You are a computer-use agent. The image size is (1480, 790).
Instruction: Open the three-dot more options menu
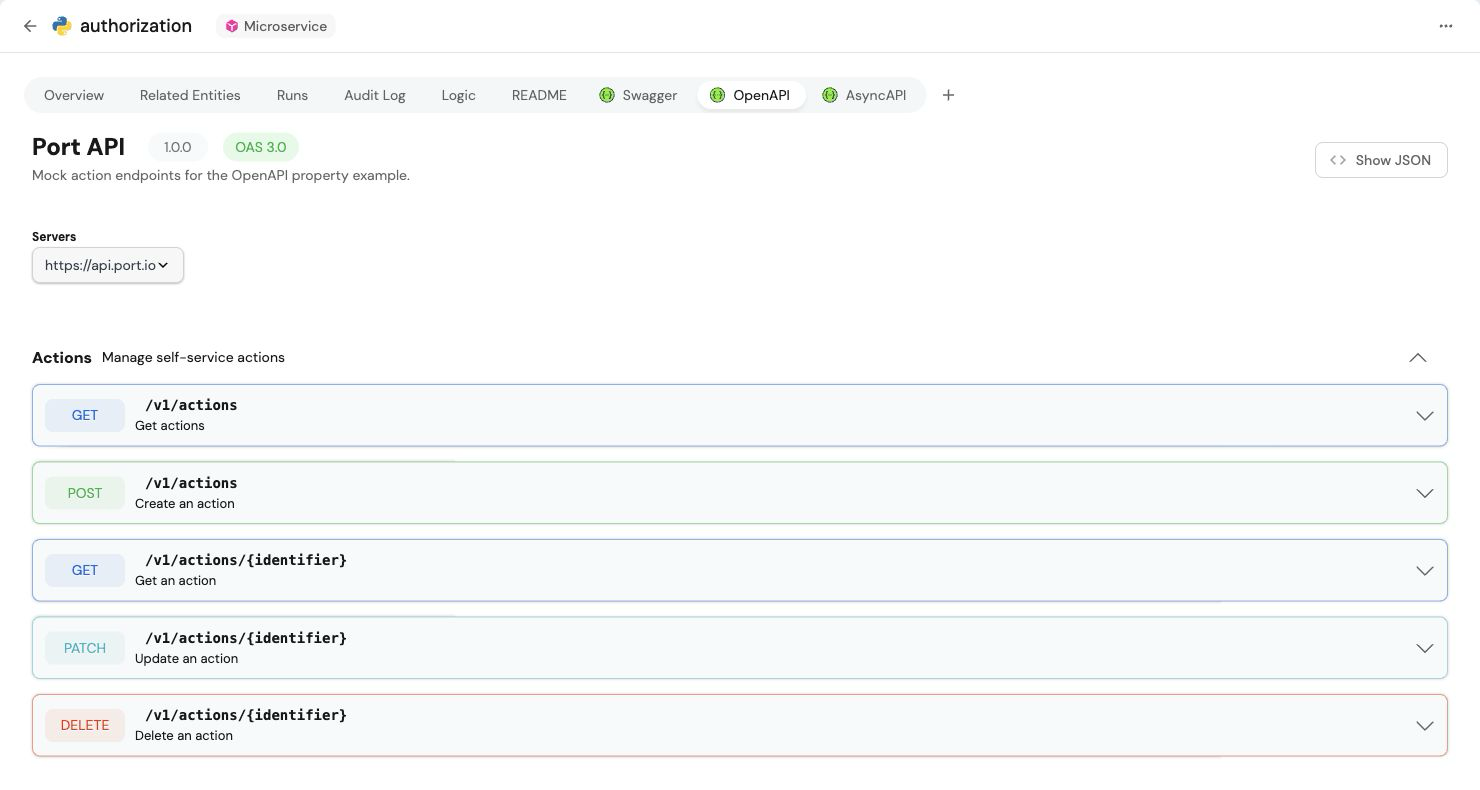(x=1445, y=26)
